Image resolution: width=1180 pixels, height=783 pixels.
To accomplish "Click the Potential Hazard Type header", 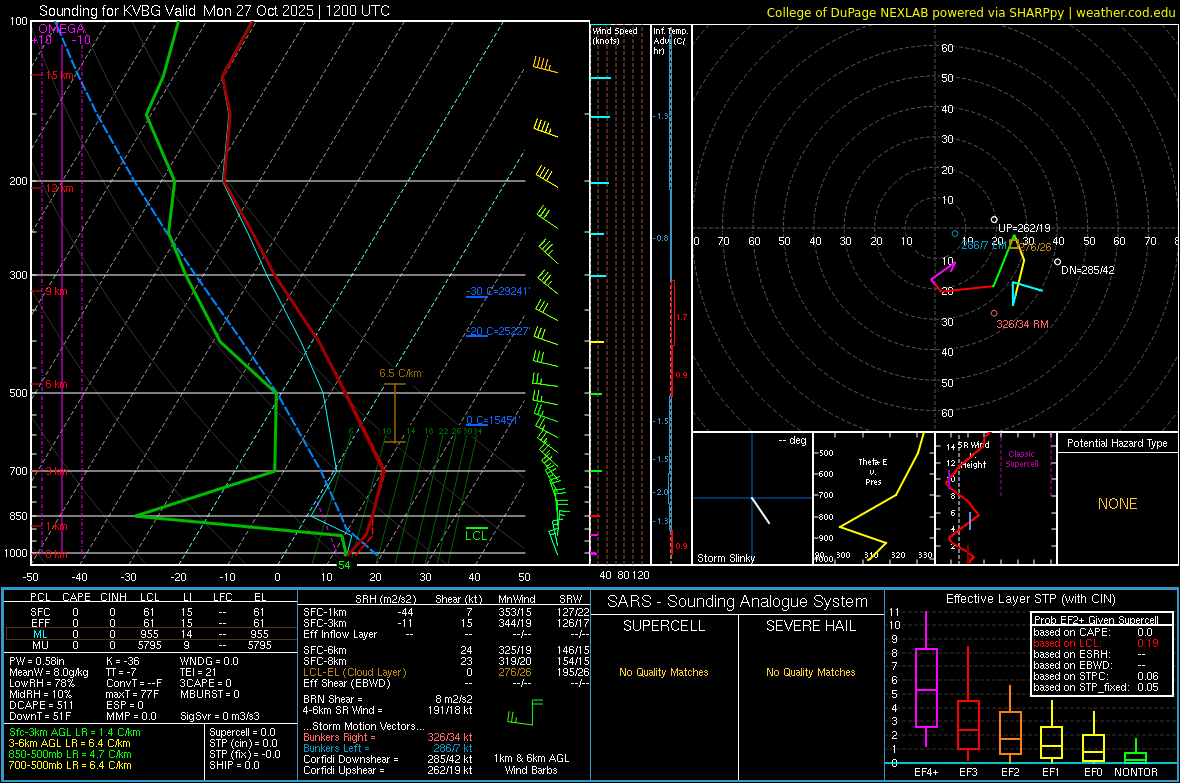I will click(x=1117, y=443).
